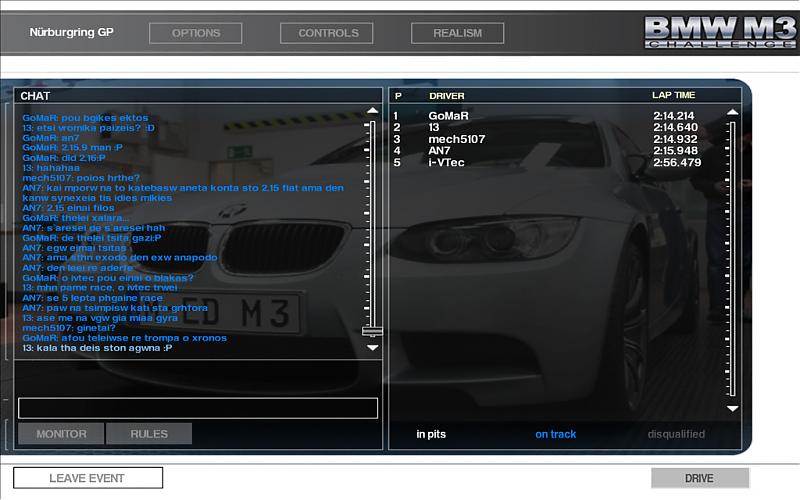Click the chat scroll down arrow
The image size is (800, 500).
(x=372, y=347)
